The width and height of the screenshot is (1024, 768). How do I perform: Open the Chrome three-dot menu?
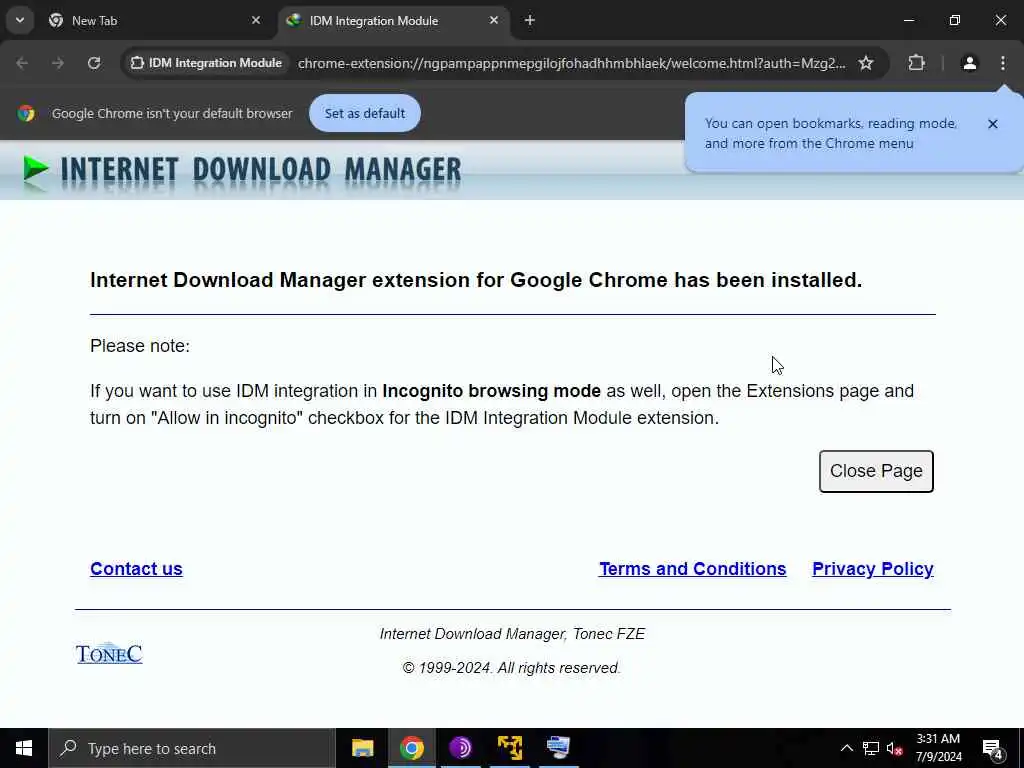pyautogui.click(x=1002, y=63)
